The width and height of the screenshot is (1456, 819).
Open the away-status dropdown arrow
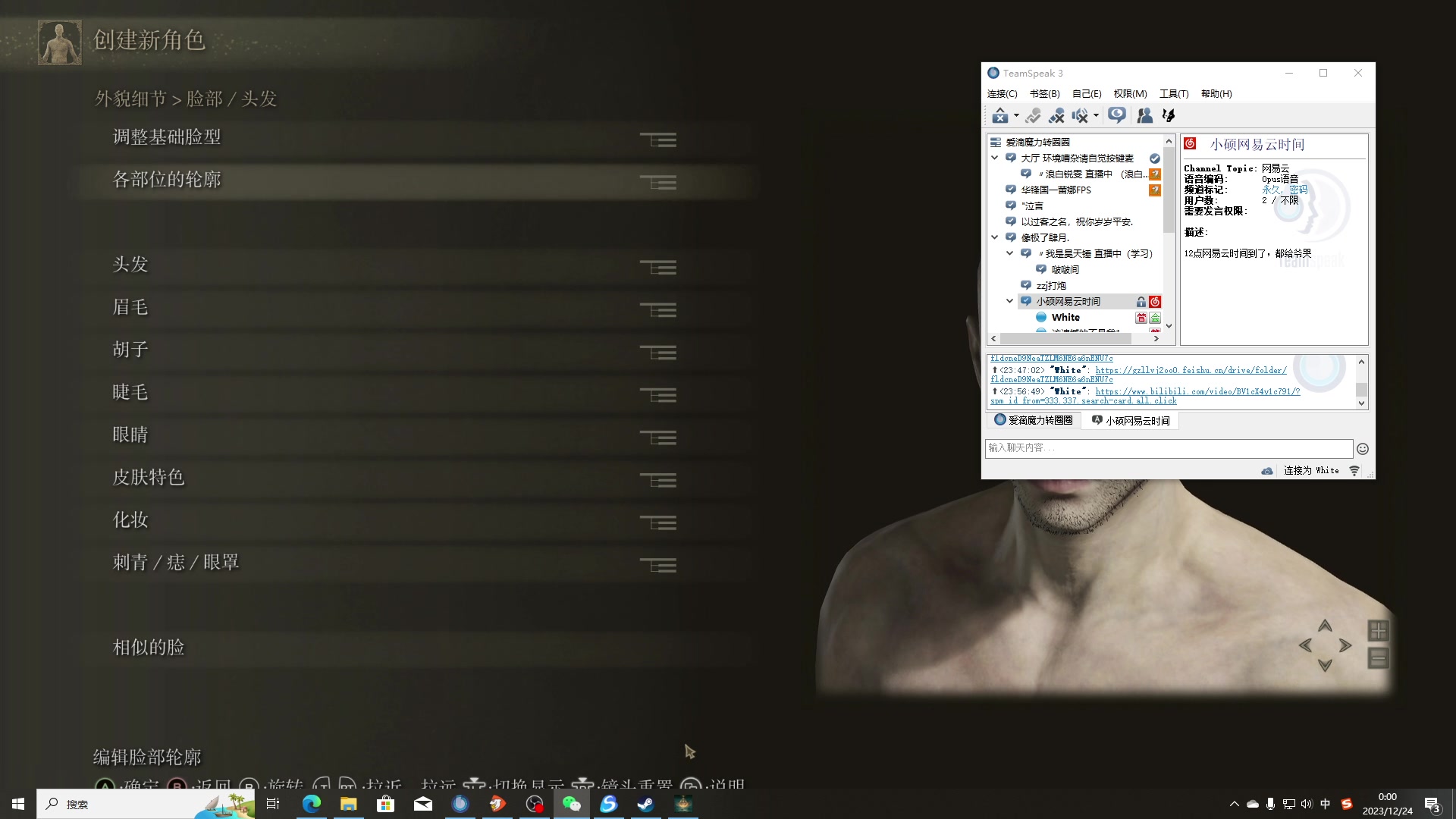1016,116
